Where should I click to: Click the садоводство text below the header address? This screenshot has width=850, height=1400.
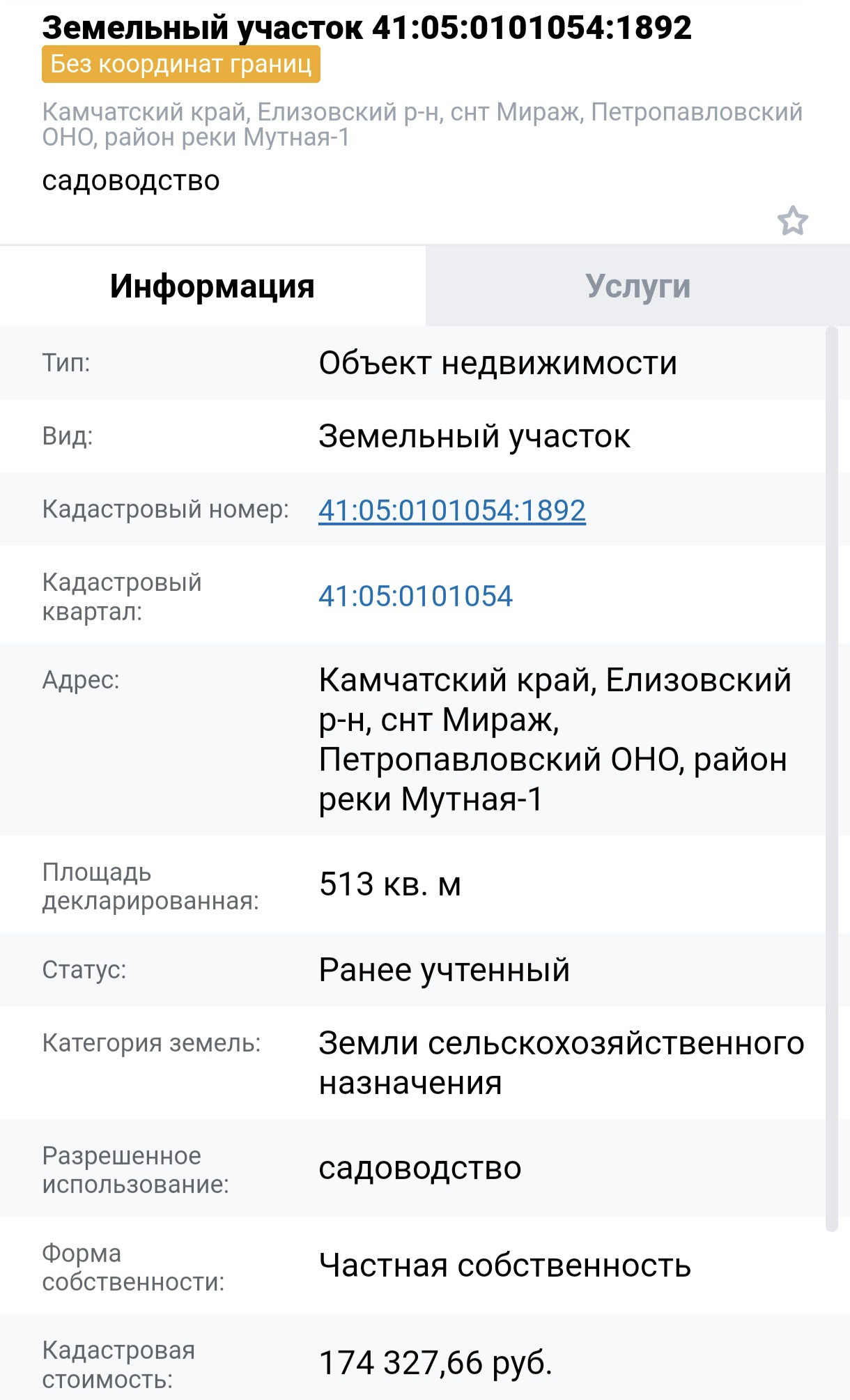pyautogui.click(x=131, y=180)
